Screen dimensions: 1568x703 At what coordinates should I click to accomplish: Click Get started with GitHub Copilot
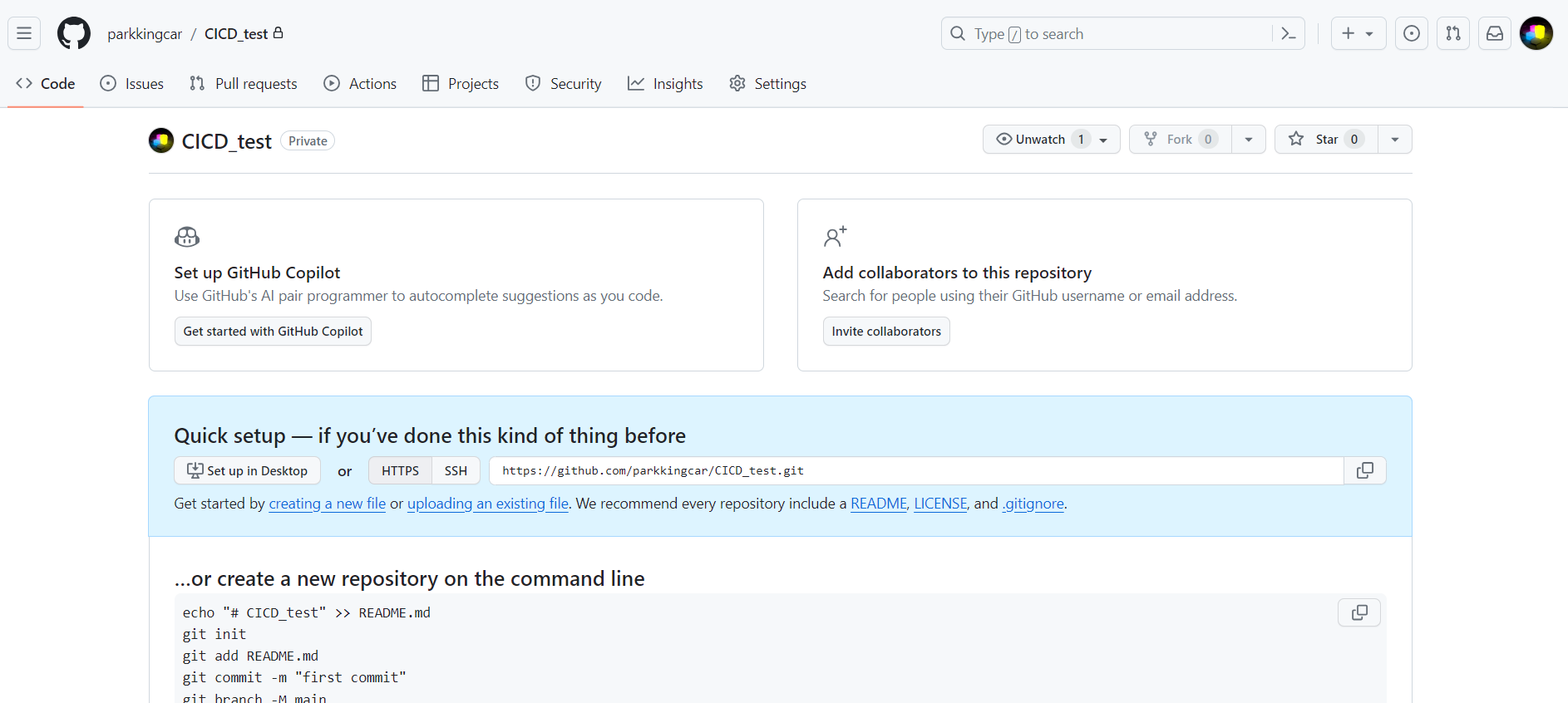(273, 331)
